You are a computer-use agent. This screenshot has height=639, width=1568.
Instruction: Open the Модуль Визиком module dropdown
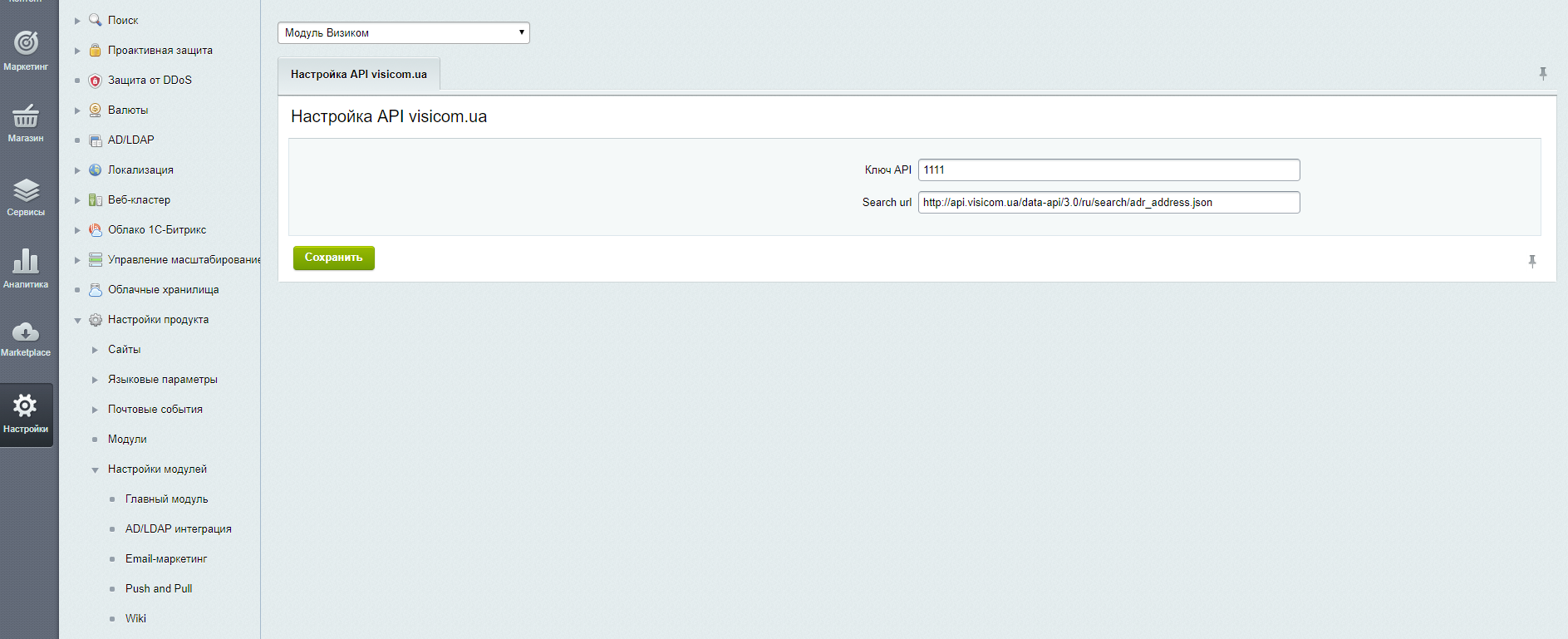point(403,32)
